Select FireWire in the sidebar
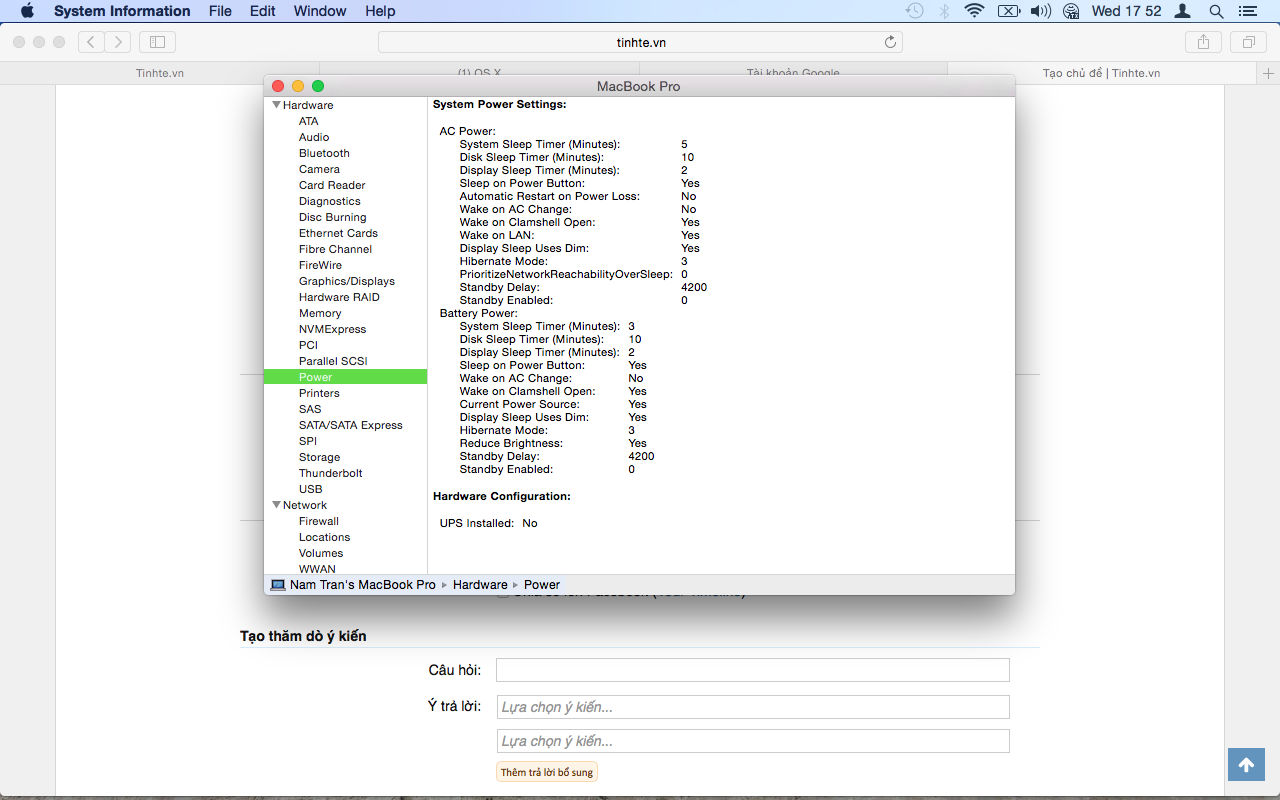The width and height of the screenshot is (1280, 800). 320,265
